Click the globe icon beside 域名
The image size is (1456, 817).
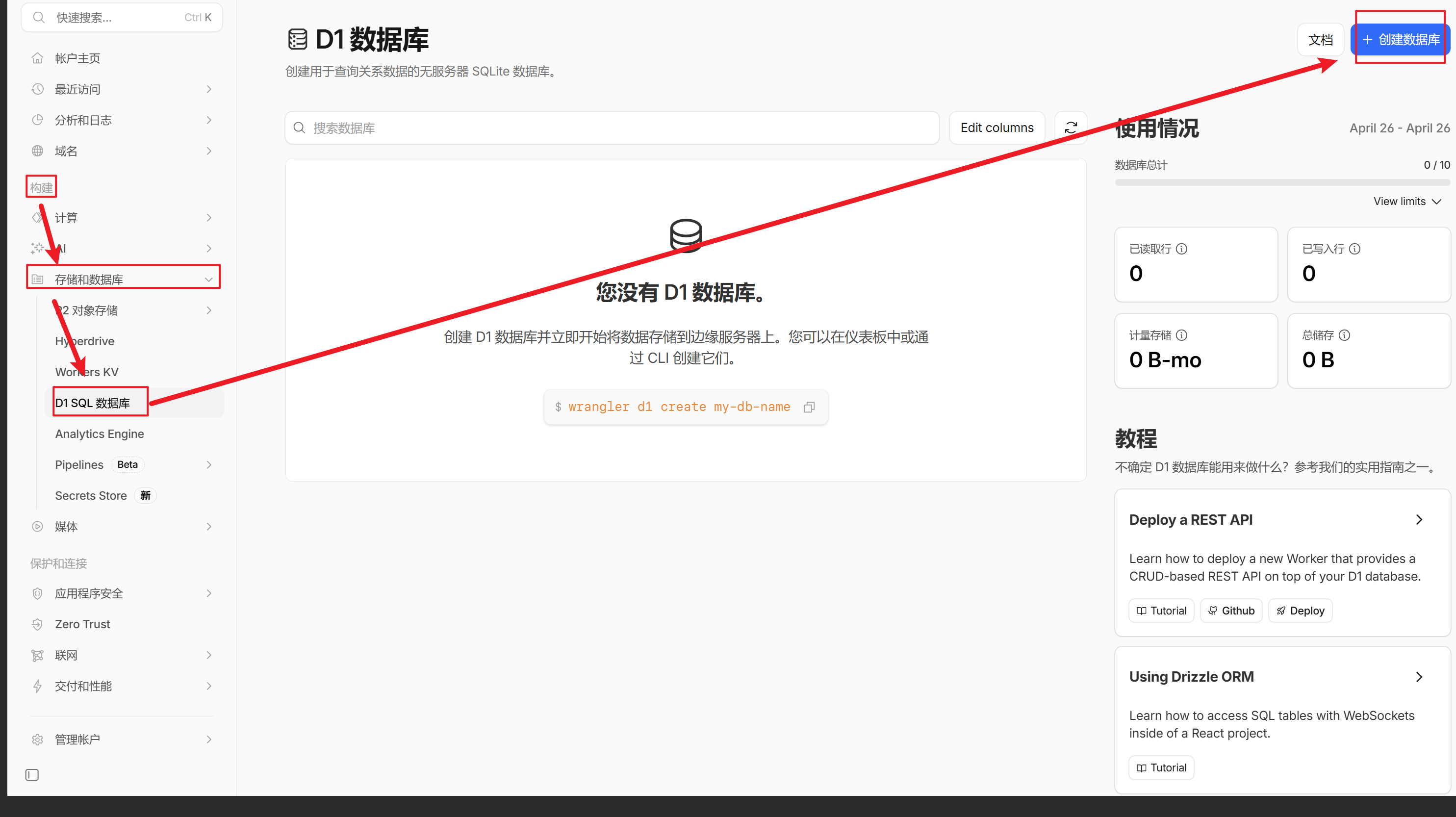(x=37, y=151)
